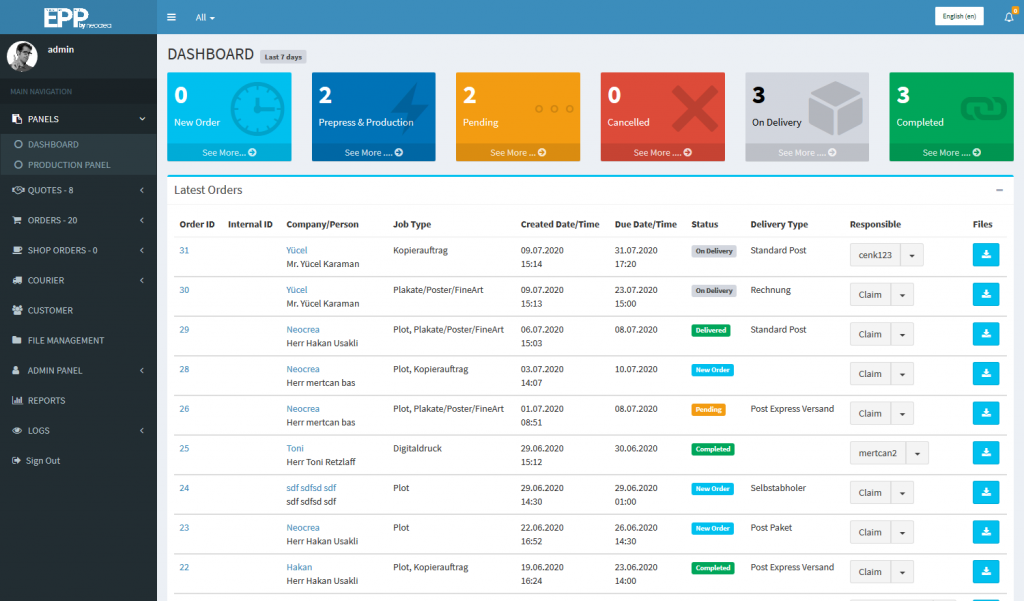Open the All dropdown in top bar
This screenshot has height=601, width=1024.
tap(205, 18)
